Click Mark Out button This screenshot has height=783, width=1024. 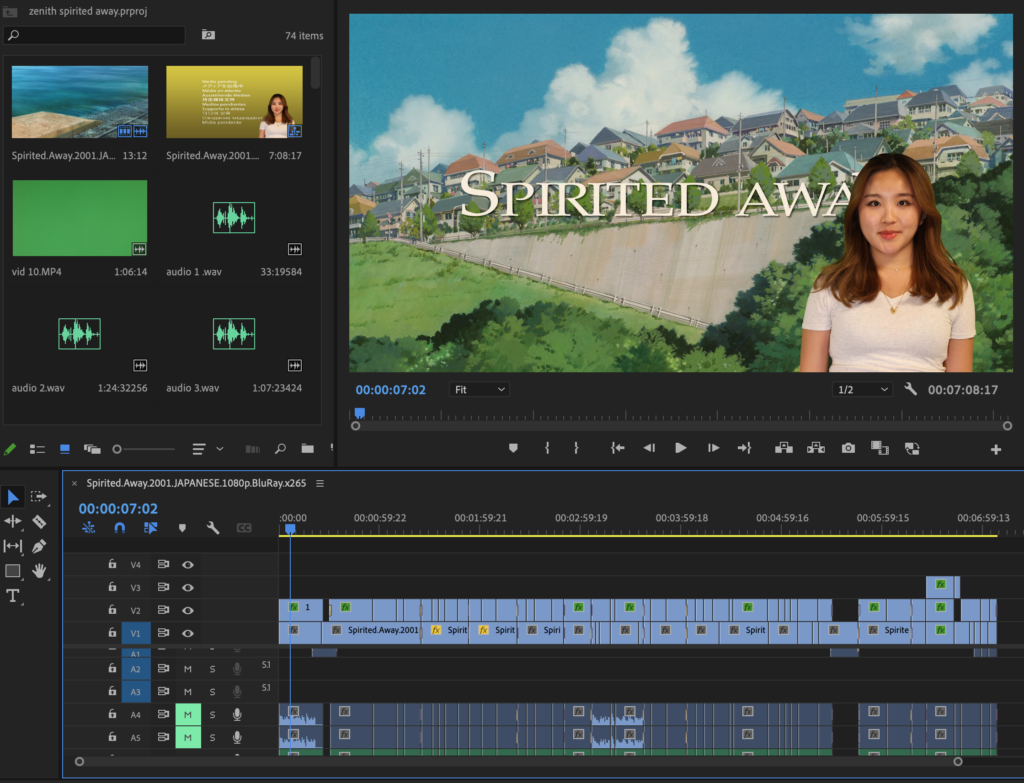576,448
